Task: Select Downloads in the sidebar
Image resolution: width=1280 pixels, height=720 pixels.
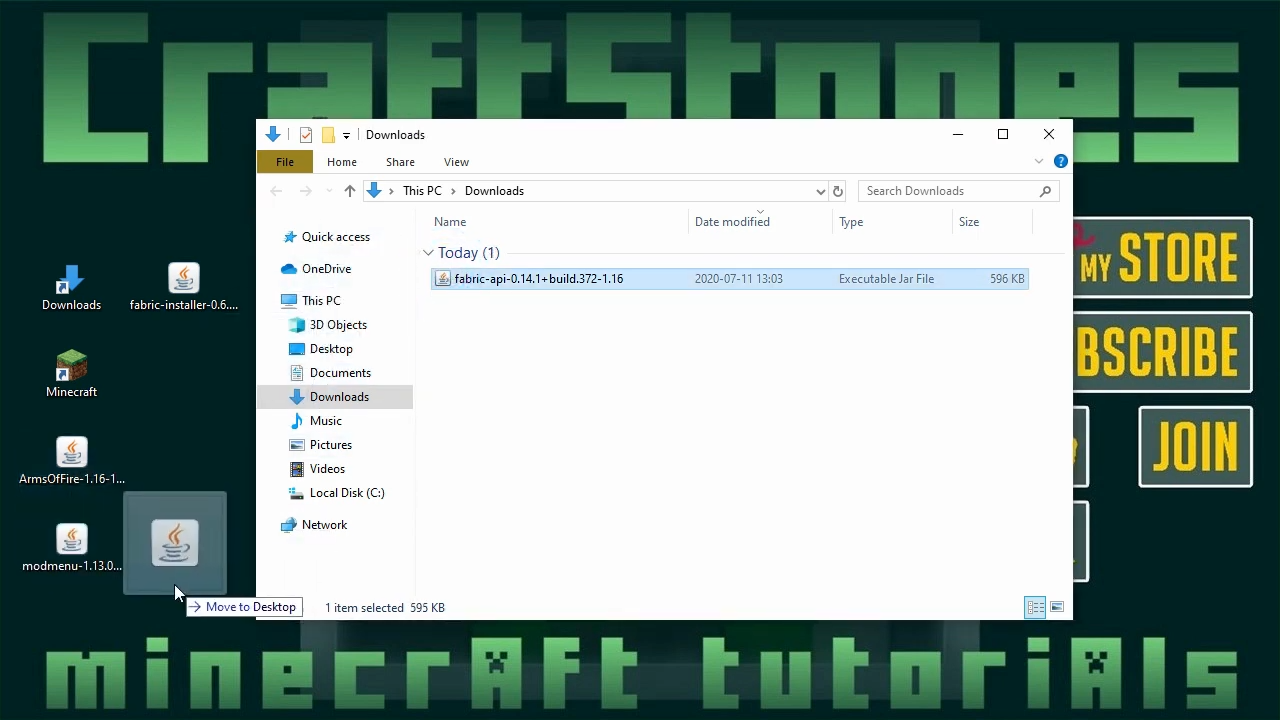Action: click(335, 397)
